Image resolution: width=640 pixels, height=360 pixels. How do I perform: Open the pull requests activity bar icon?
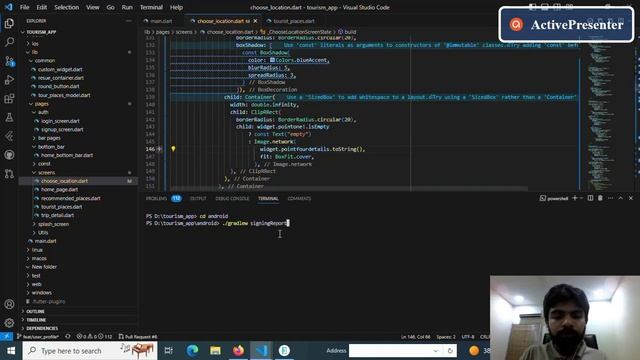9,173
